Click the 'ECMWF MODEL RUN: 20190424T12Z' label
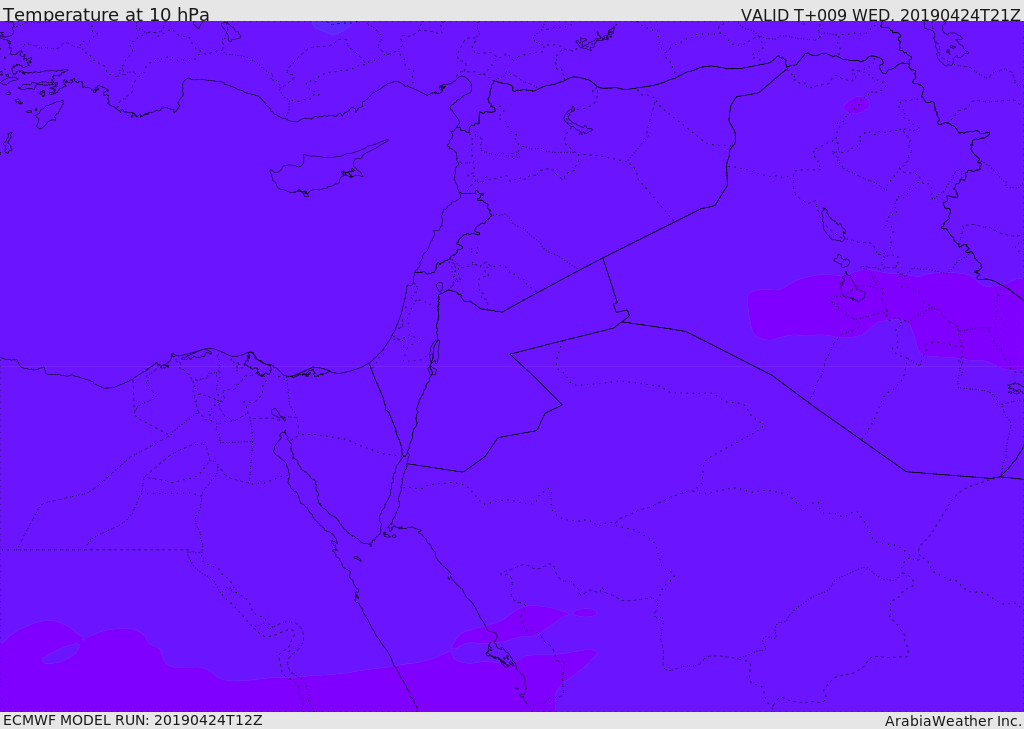The image size is (1024, 729). coord(133,720)
